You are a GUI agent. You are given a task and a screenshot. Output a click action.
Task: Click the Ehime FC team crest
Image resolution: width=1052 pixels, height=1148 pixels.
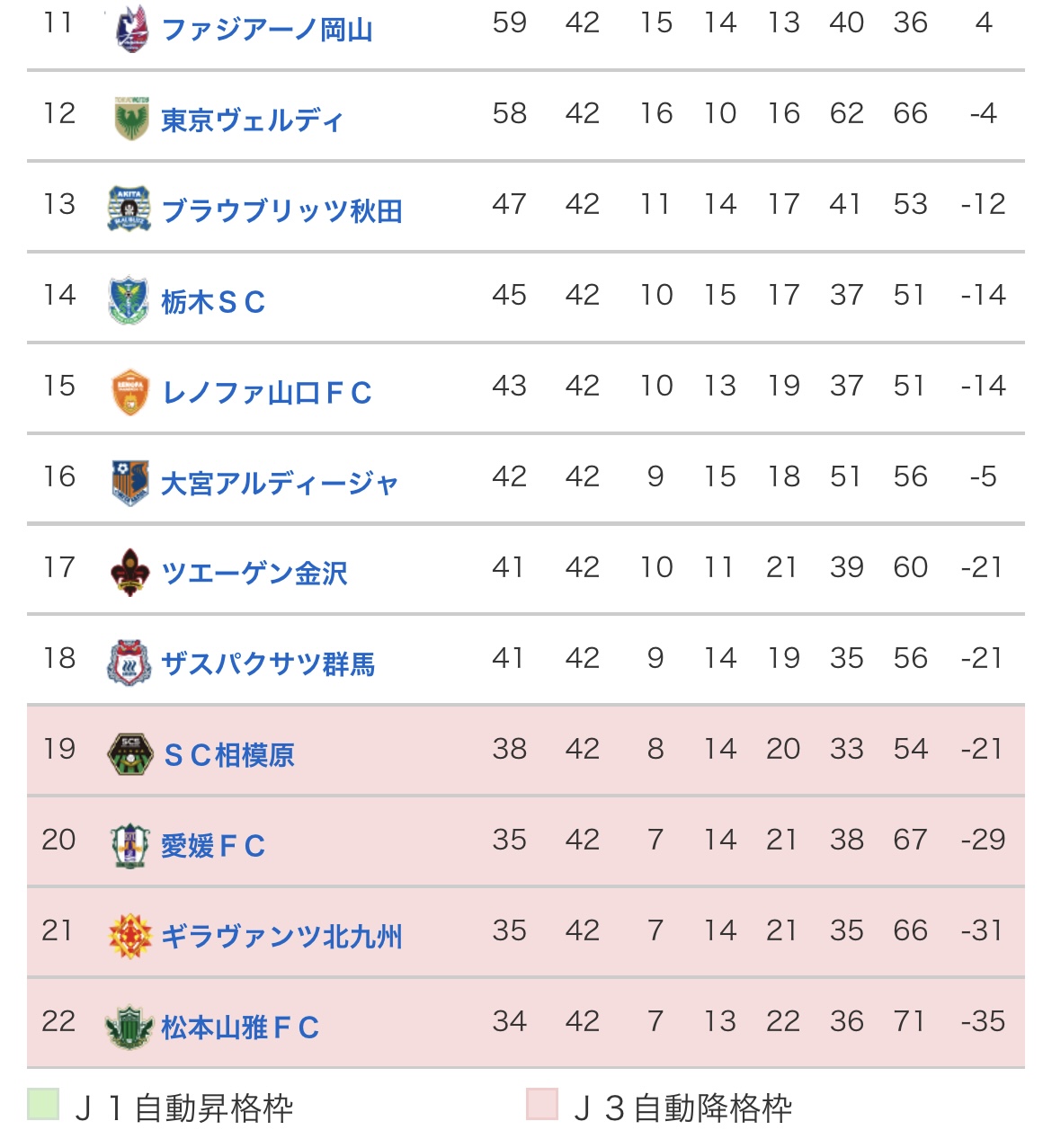point(129,844)
